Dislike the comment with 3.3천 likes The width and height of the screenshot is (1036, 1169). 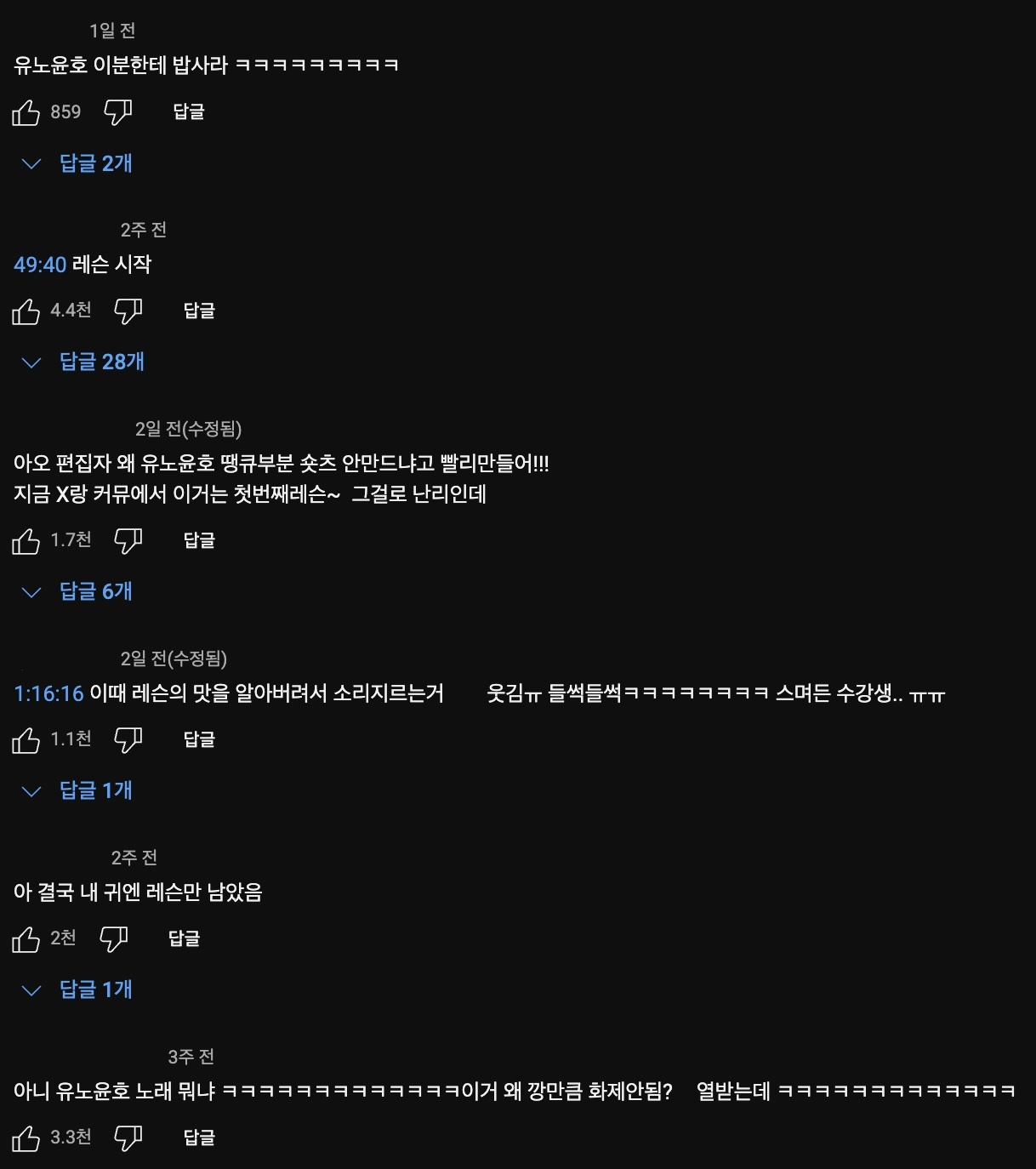point(128,1138)
